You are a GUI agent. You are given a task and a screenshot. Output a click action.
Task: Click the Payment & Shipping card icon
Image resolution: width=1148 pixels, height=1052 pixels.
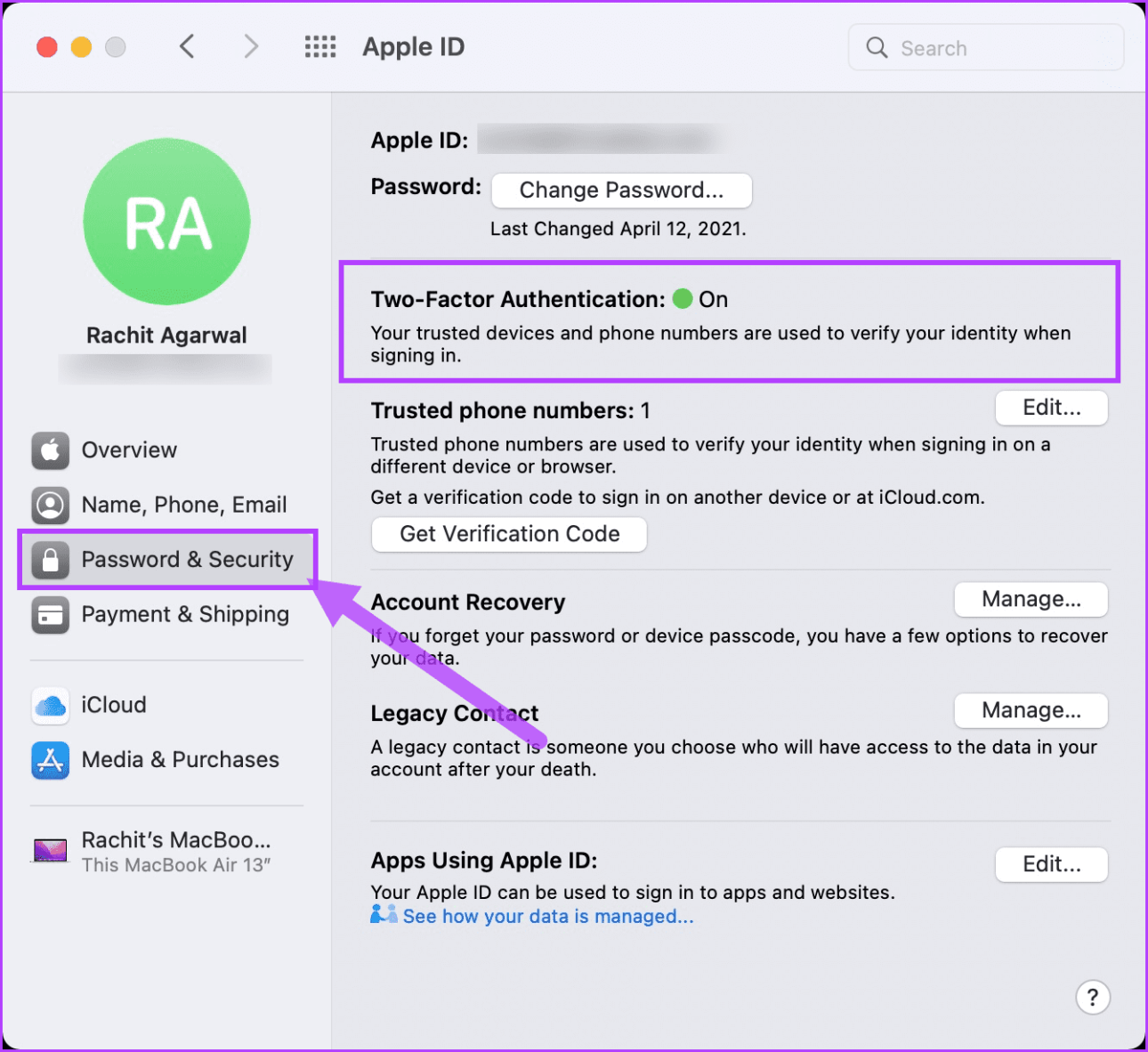[x=51, y=614]
